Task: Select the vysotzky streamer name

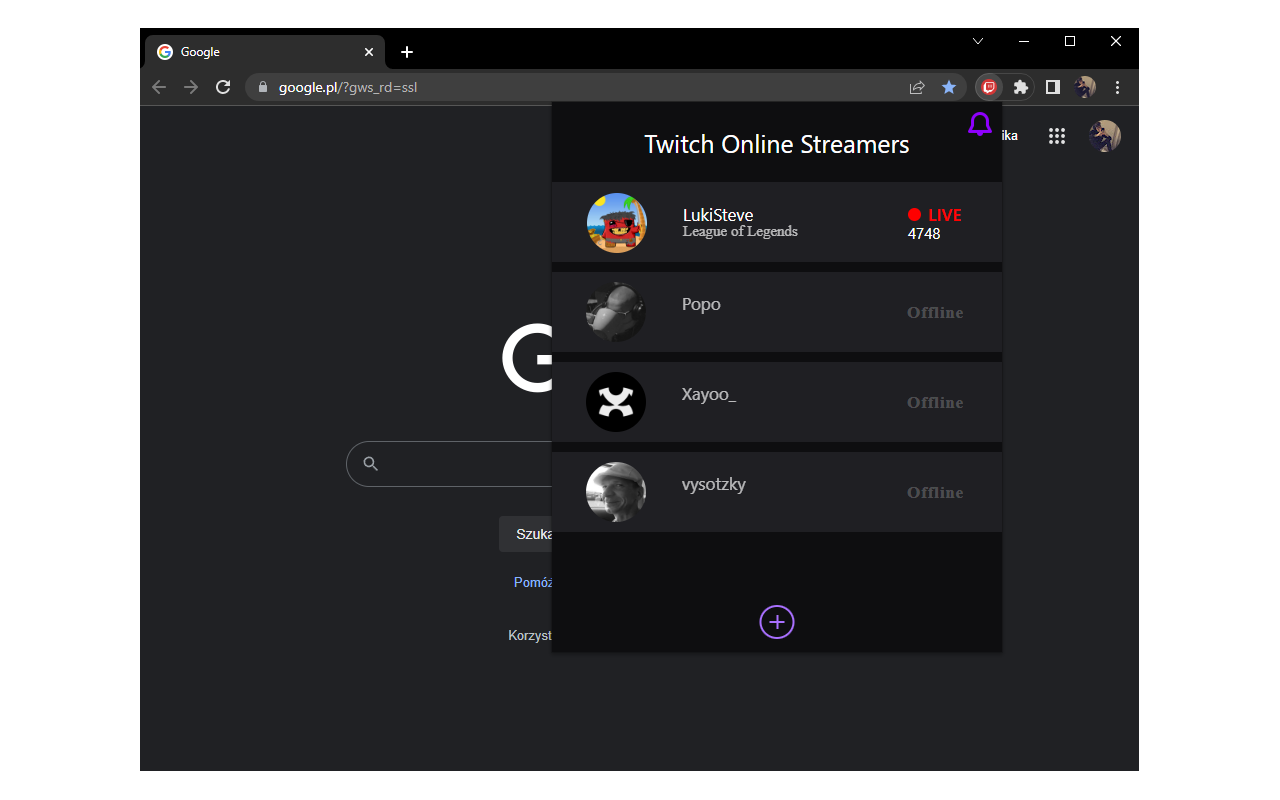Action: (713, 485)
